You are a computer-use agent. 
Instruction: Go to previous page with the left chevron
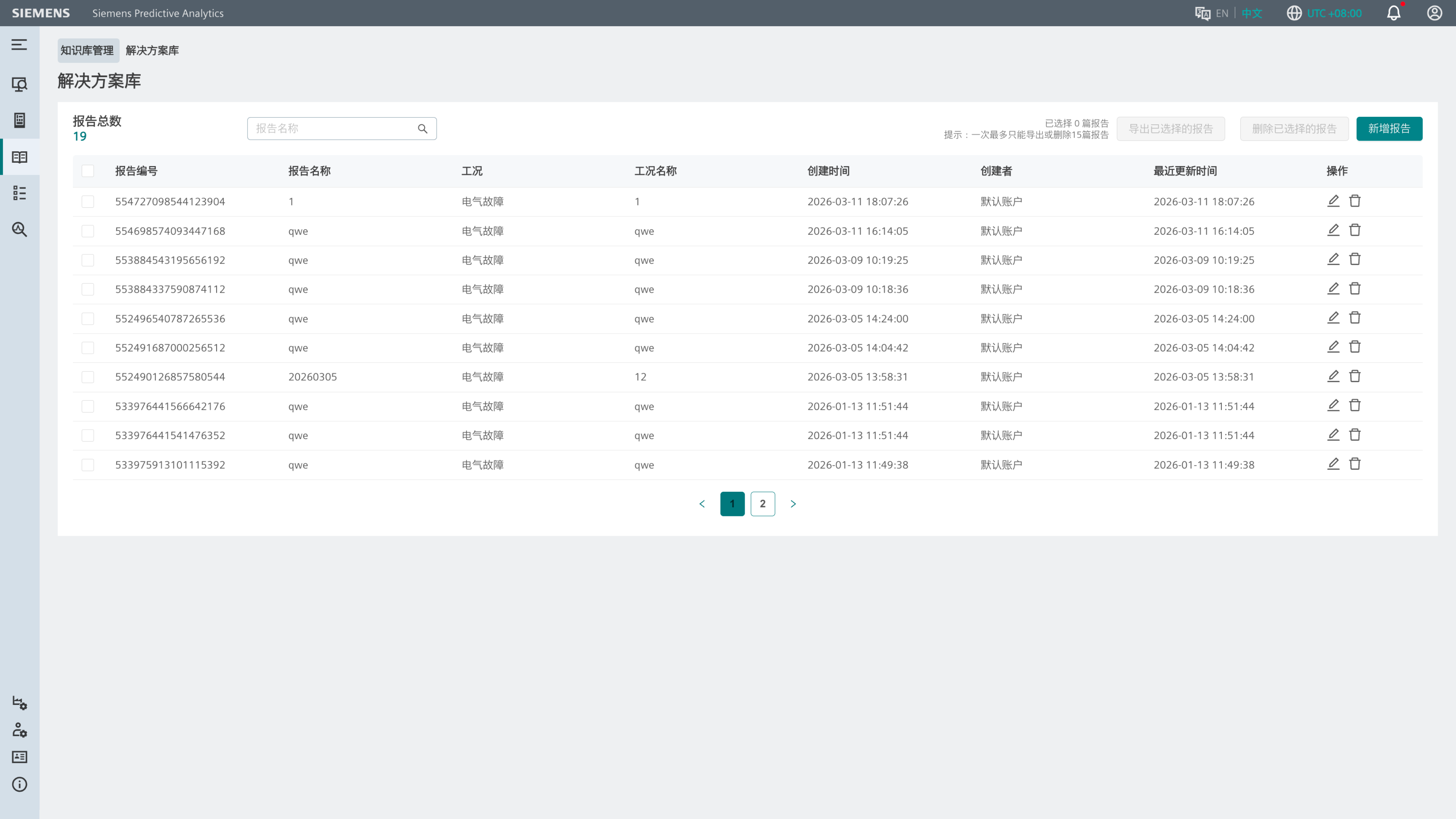pyautogui.click(x=702, y=504)
